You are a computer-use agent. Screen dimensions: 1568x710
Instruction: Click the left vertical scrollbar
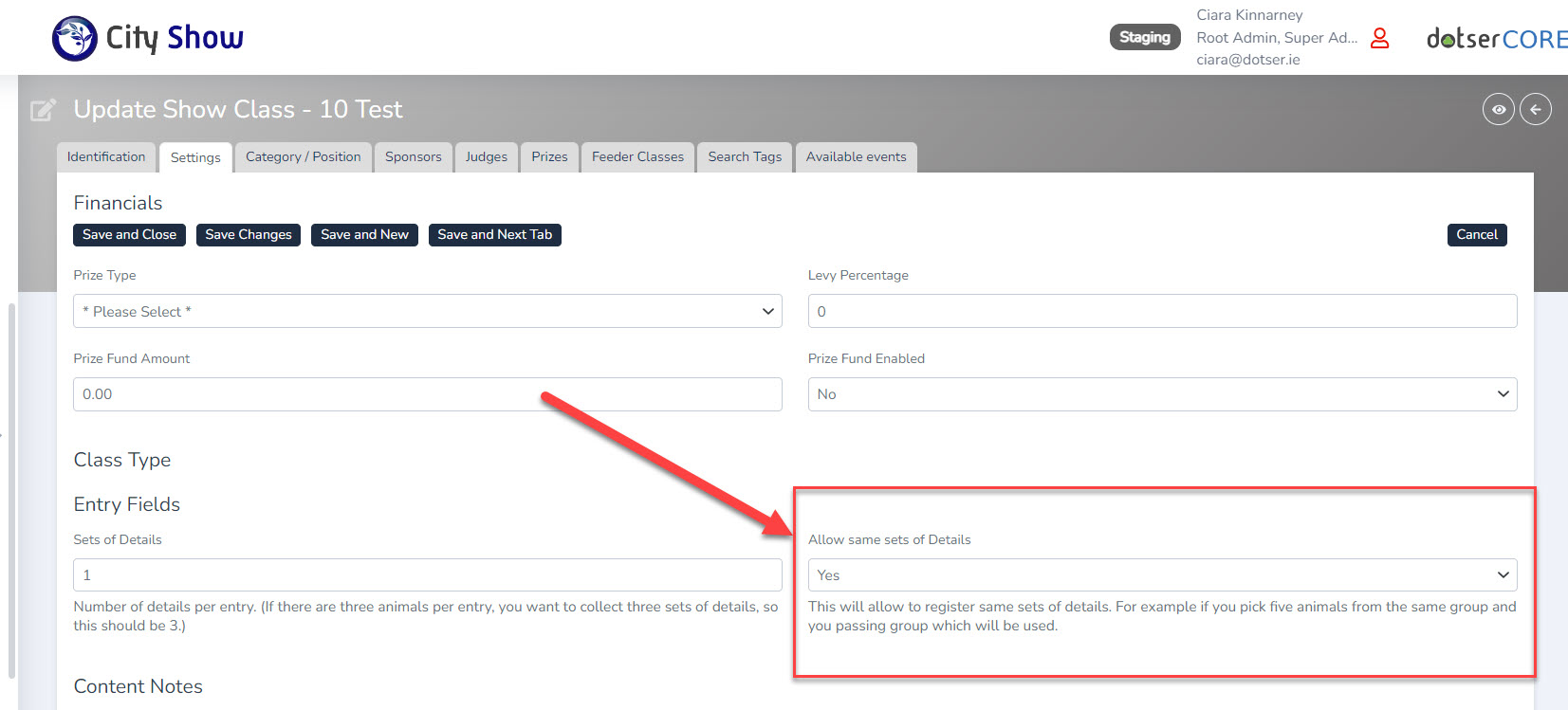click(x=11, y=491)
